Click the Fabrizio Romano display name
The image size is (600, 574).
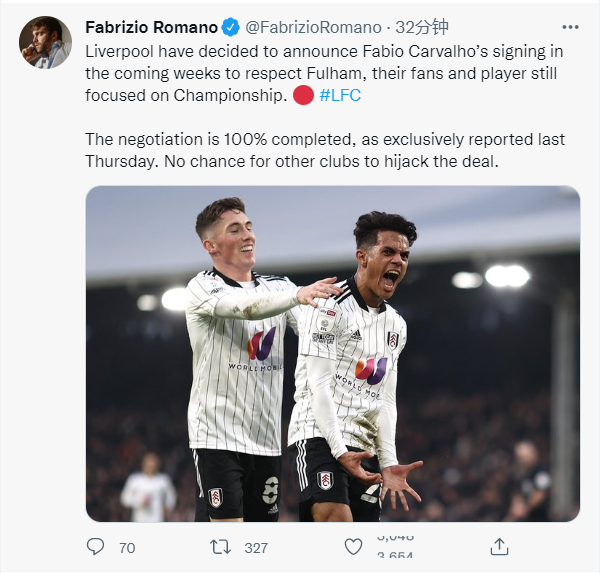150,27
